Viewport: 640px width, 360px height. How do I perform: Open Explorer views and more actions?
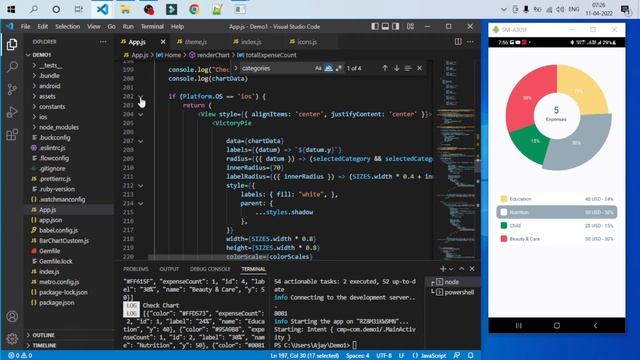103,42
